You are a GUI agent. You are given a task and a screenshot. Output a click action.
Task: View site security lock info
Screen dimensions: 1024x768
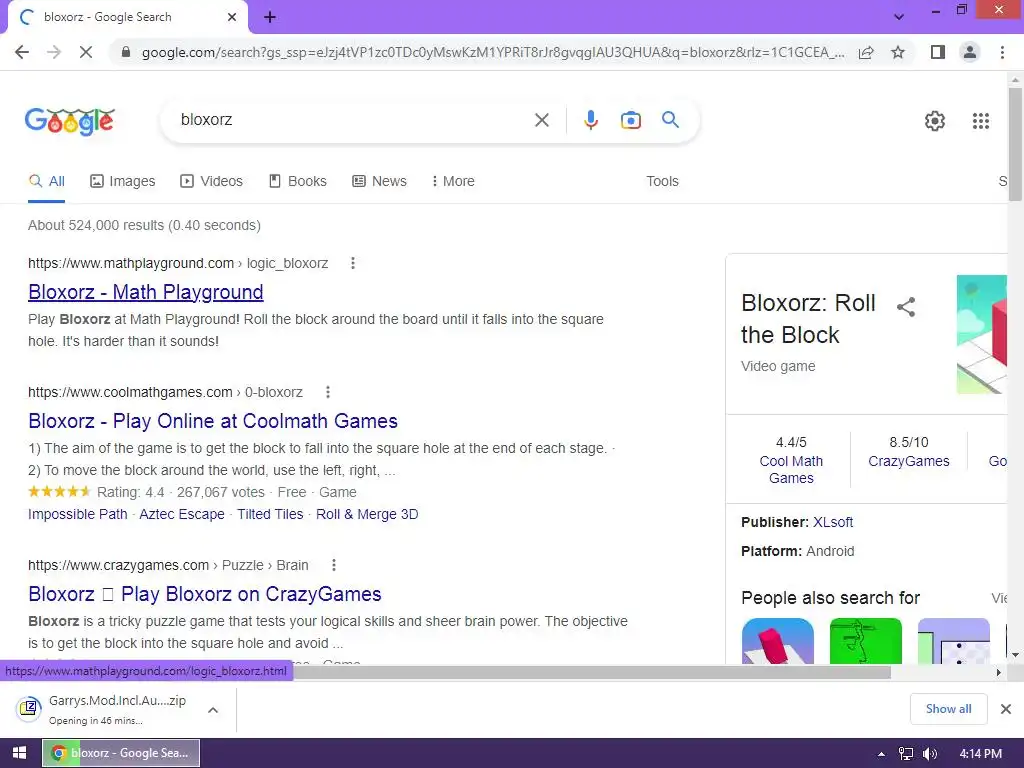pos(126,52)
